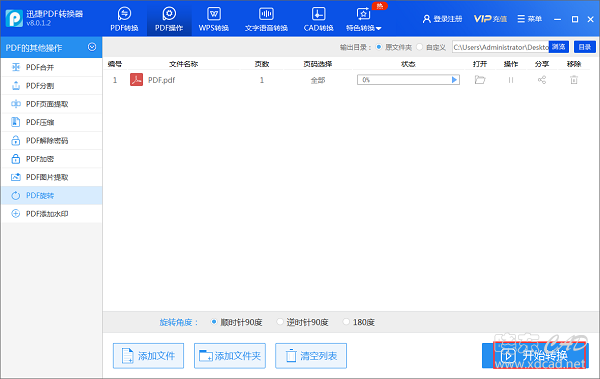Click the 0% progress bar play arrow
The width and height of the screenshot is (600, 379).
click(x=454, y=80)
